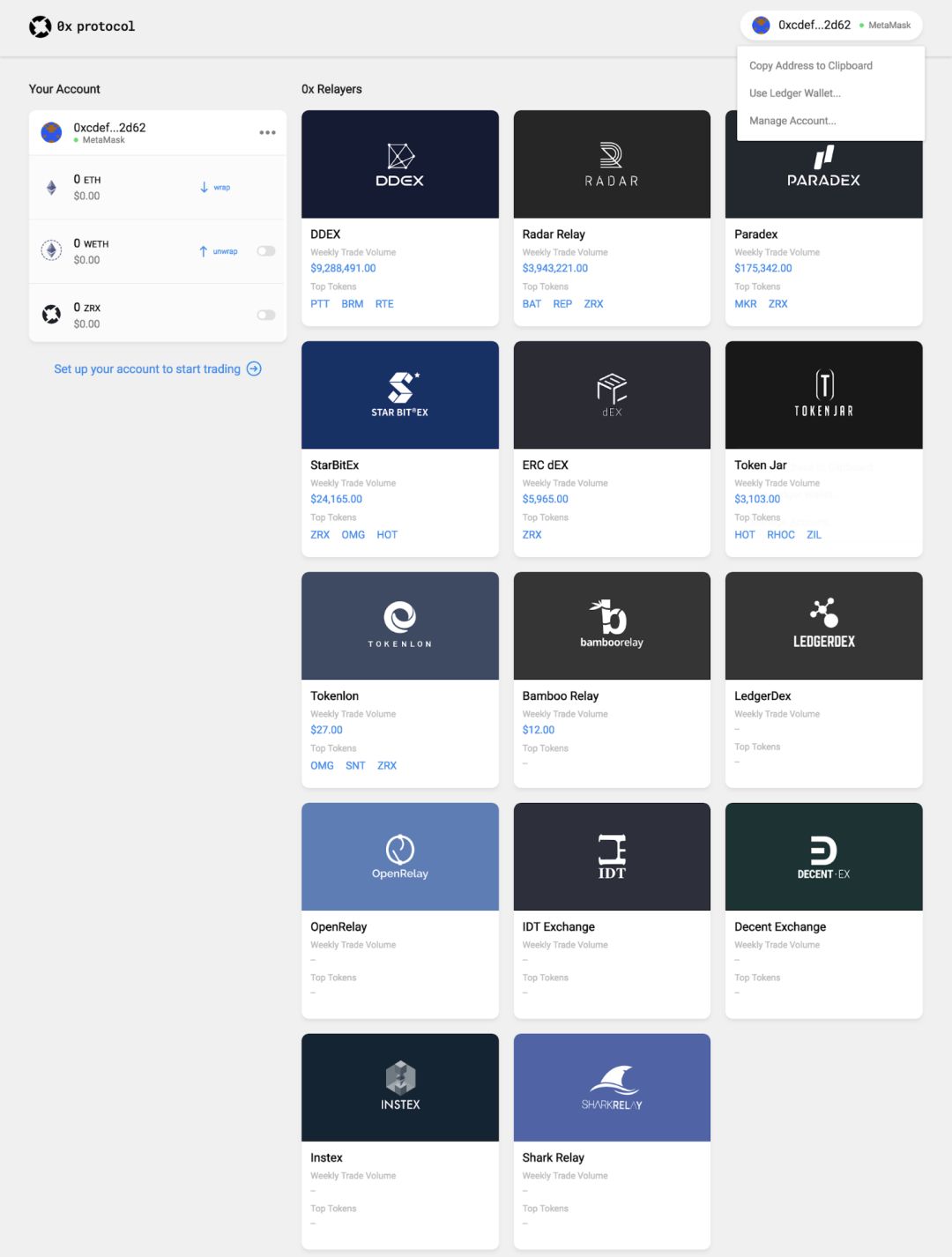Open the Token Jar logo card
The image size is (952, 1257).
(823, 395)
